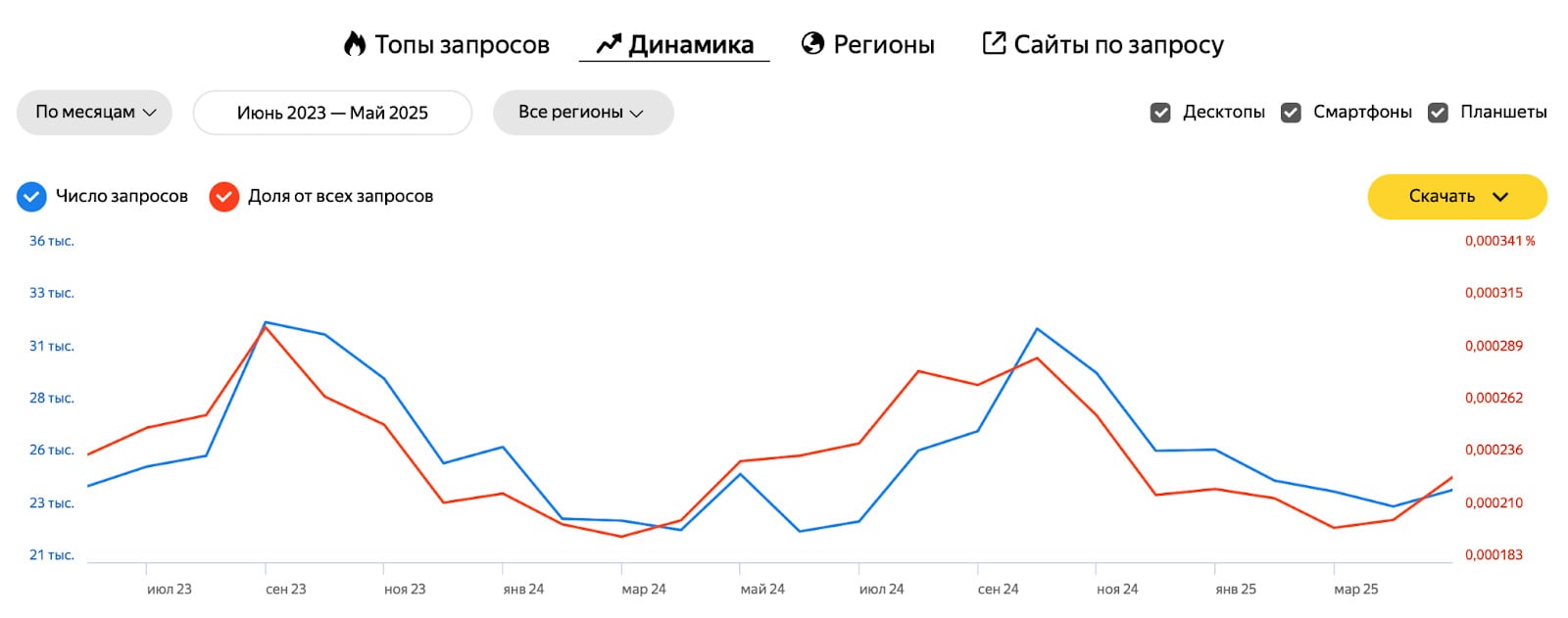The width and height of the screenshot is (1568, 618).
Task: Click the trending-arrow icon next to Динамика
Action: (x=608, y=43)
